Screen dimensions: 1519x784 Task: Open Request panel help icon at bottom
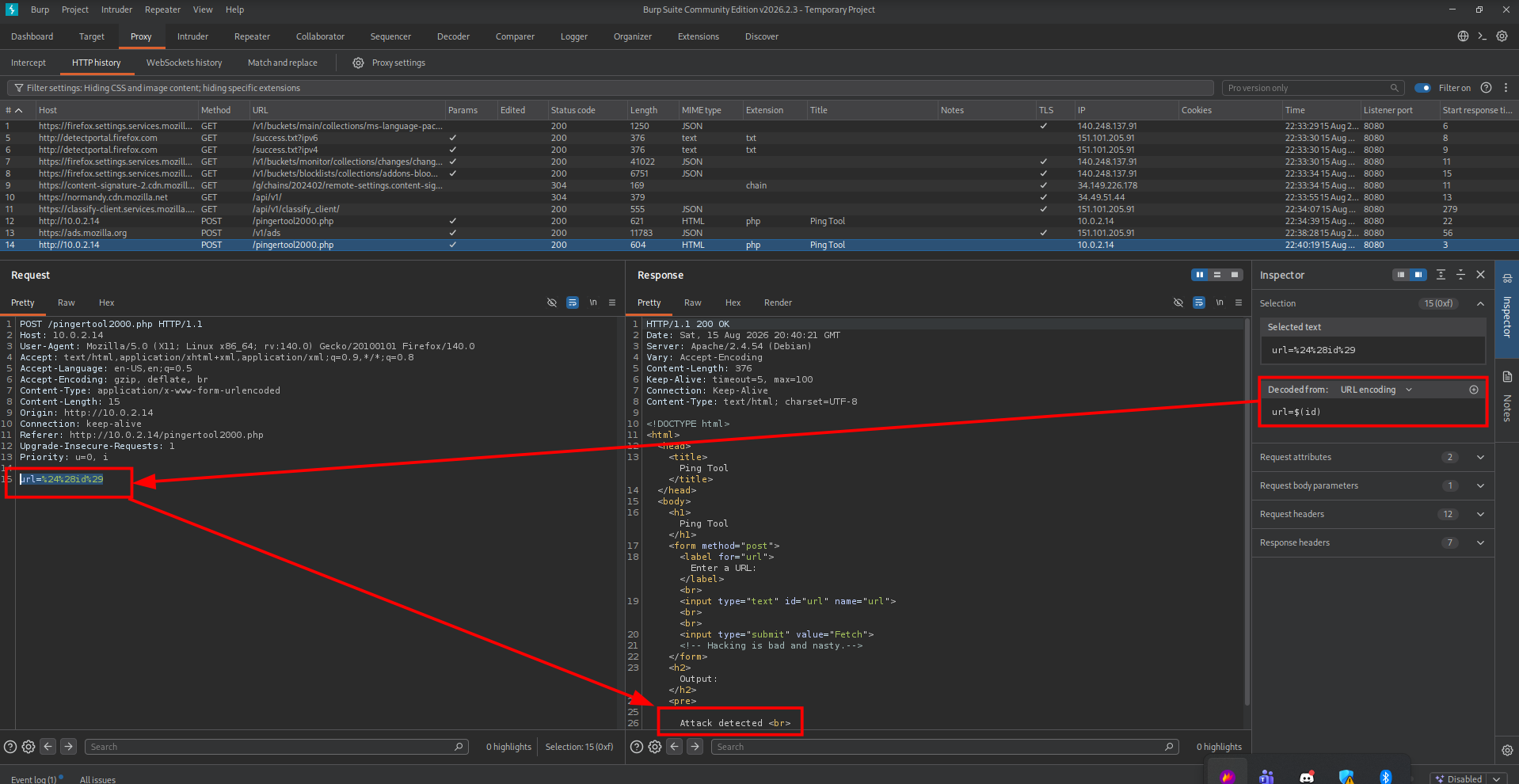pos(10,747)
